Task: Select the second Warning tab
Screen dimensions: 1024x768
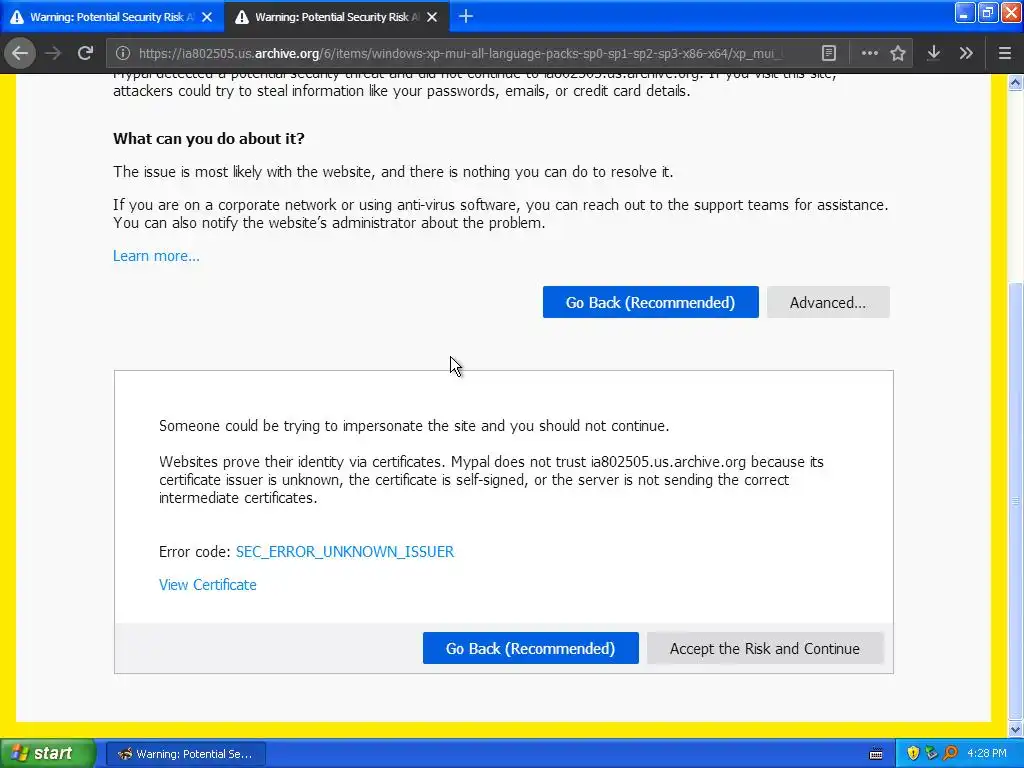Action: tap(337, 17)
